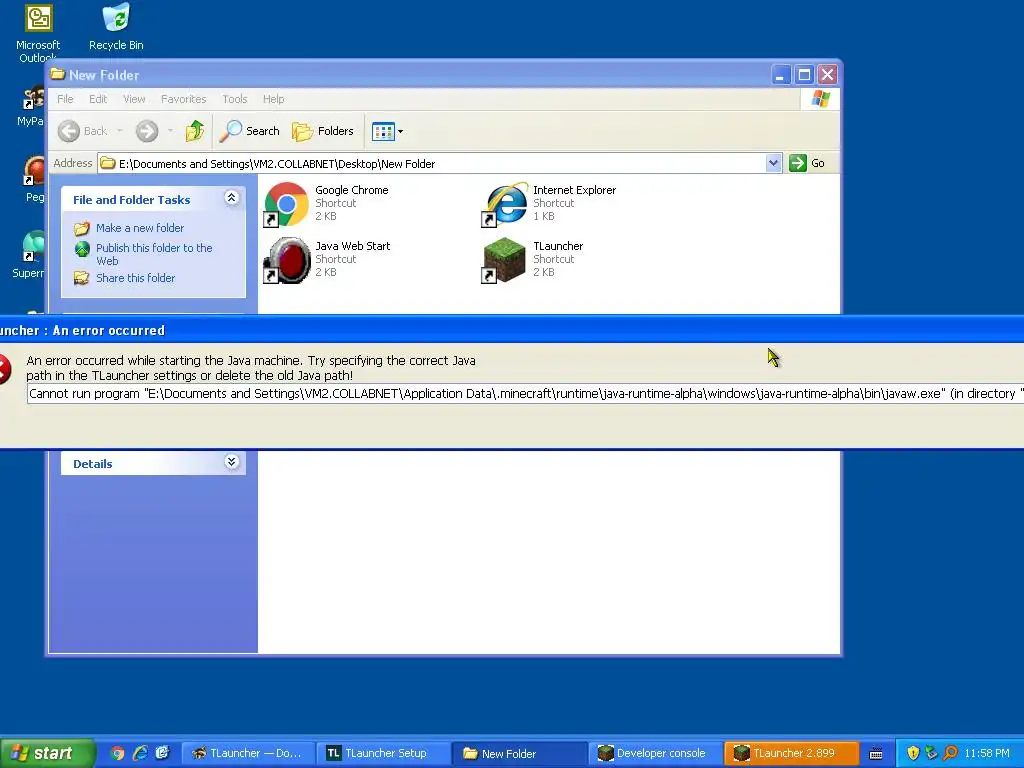Open the Google Chrome shortcut icon
This screenshot has width=1024, height=768.
(285, 204)
